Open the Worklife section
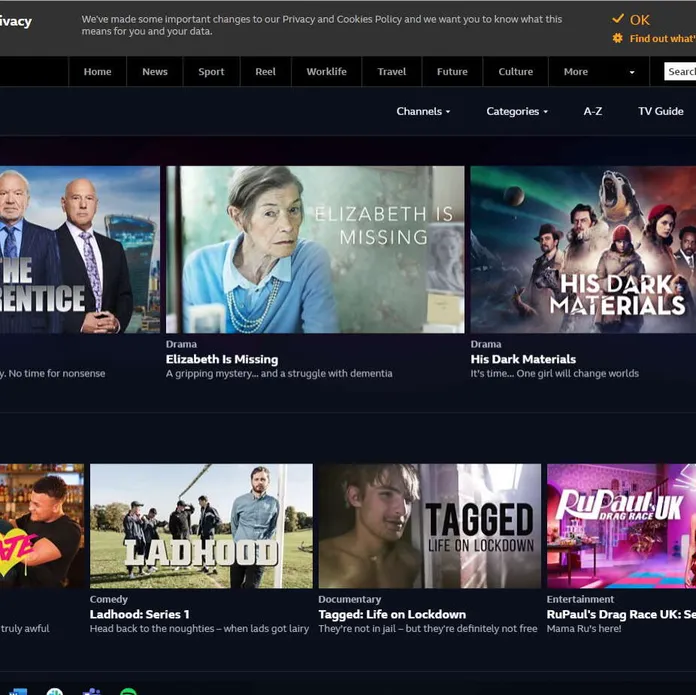This screenshot has height=695, width=696. (326, 72)
